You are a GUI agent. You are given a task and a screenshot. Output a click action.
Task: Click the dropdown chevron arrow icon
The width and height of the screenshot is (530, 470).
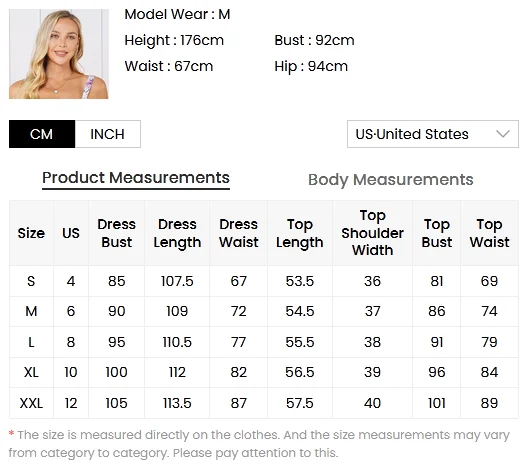point(503,134)
